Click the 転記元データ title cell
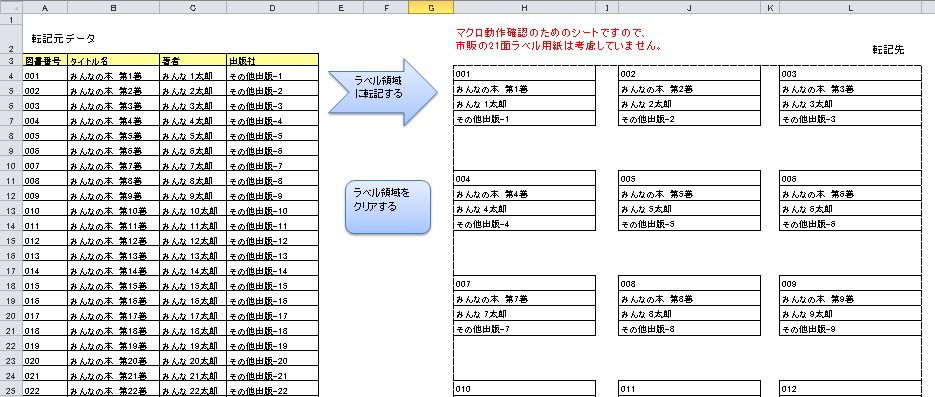Image resolution: width=935 pixels, height=397 pixels. coord(63,39)
